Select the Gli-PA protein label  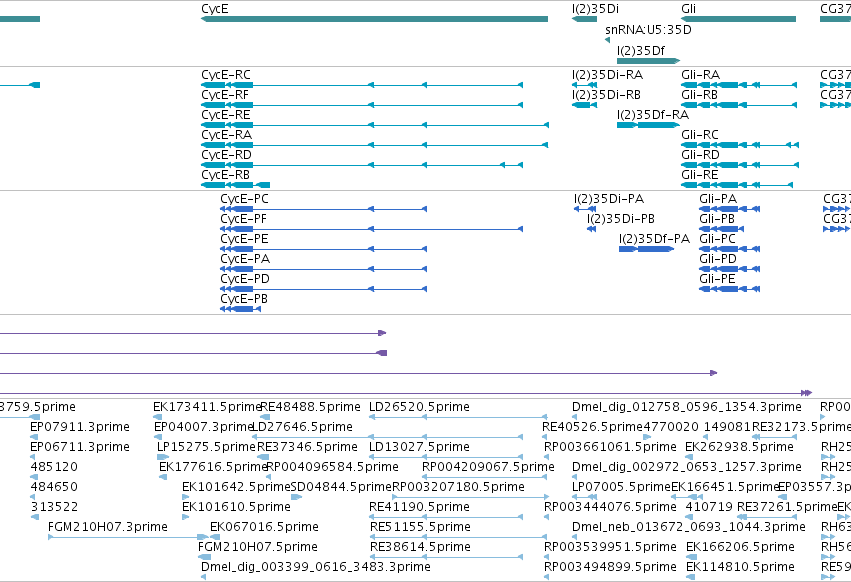click(719, 199)
